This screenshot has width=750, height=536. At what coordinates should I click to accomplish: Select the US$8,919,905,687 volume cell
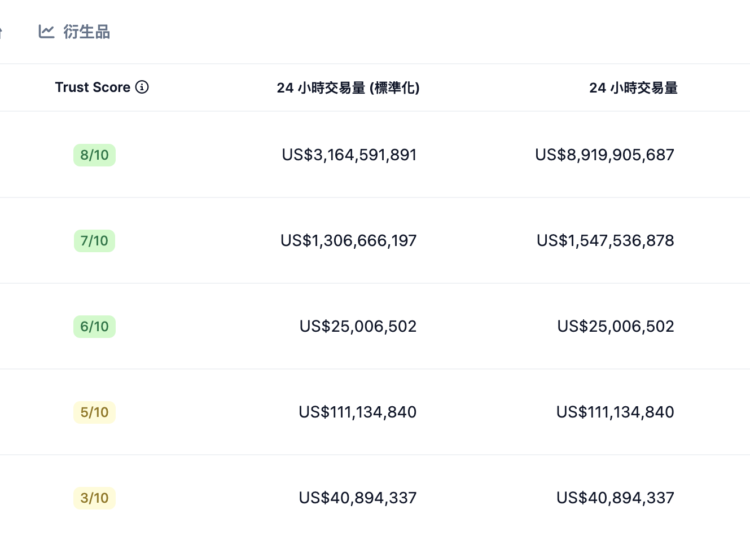point(605,155)
